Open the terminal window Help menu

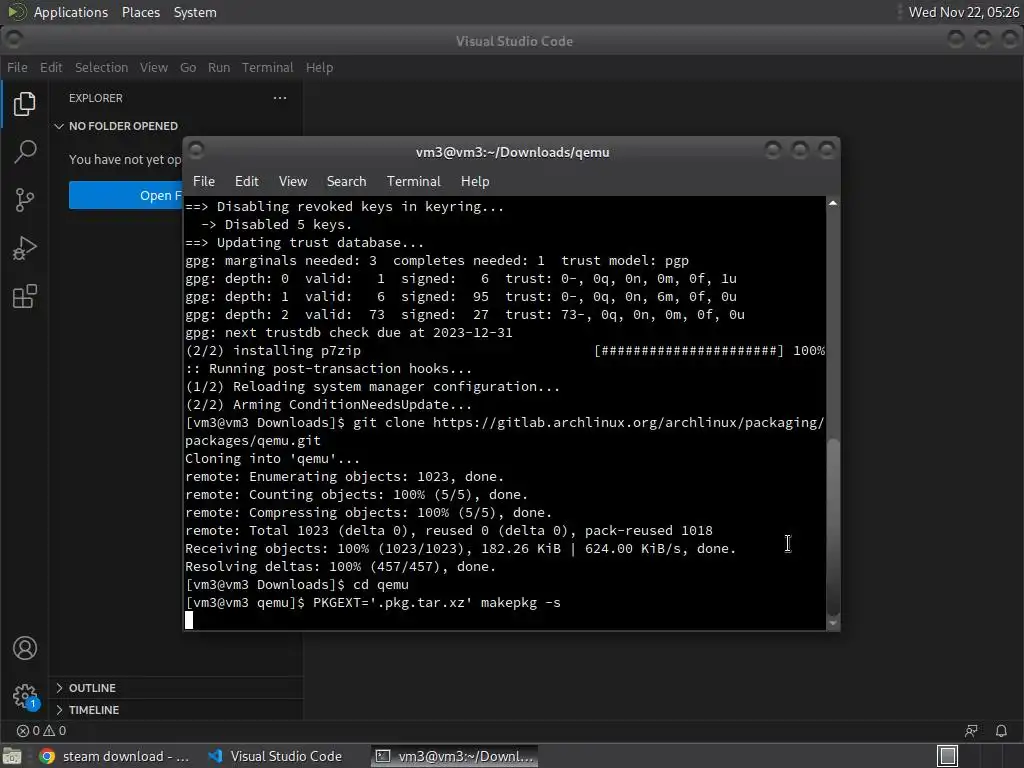tap(475, 181)
